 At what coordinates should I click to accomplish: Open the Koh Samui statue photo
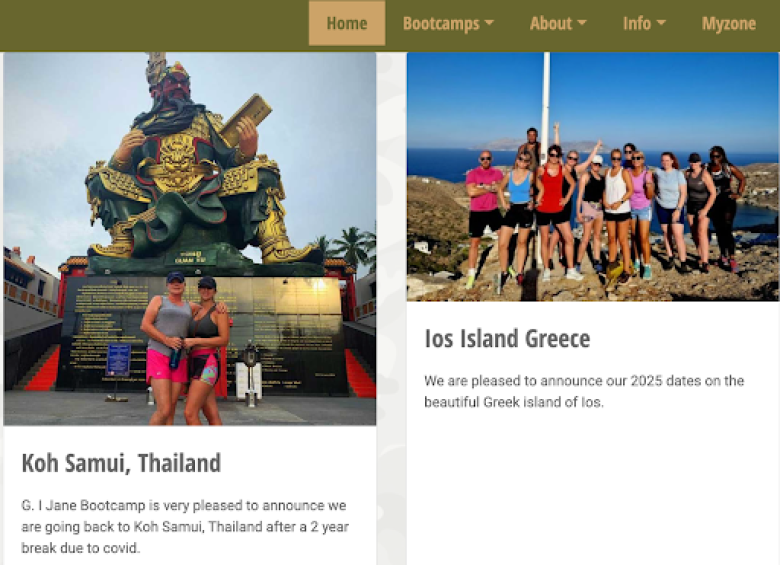(x=190, y=239)
